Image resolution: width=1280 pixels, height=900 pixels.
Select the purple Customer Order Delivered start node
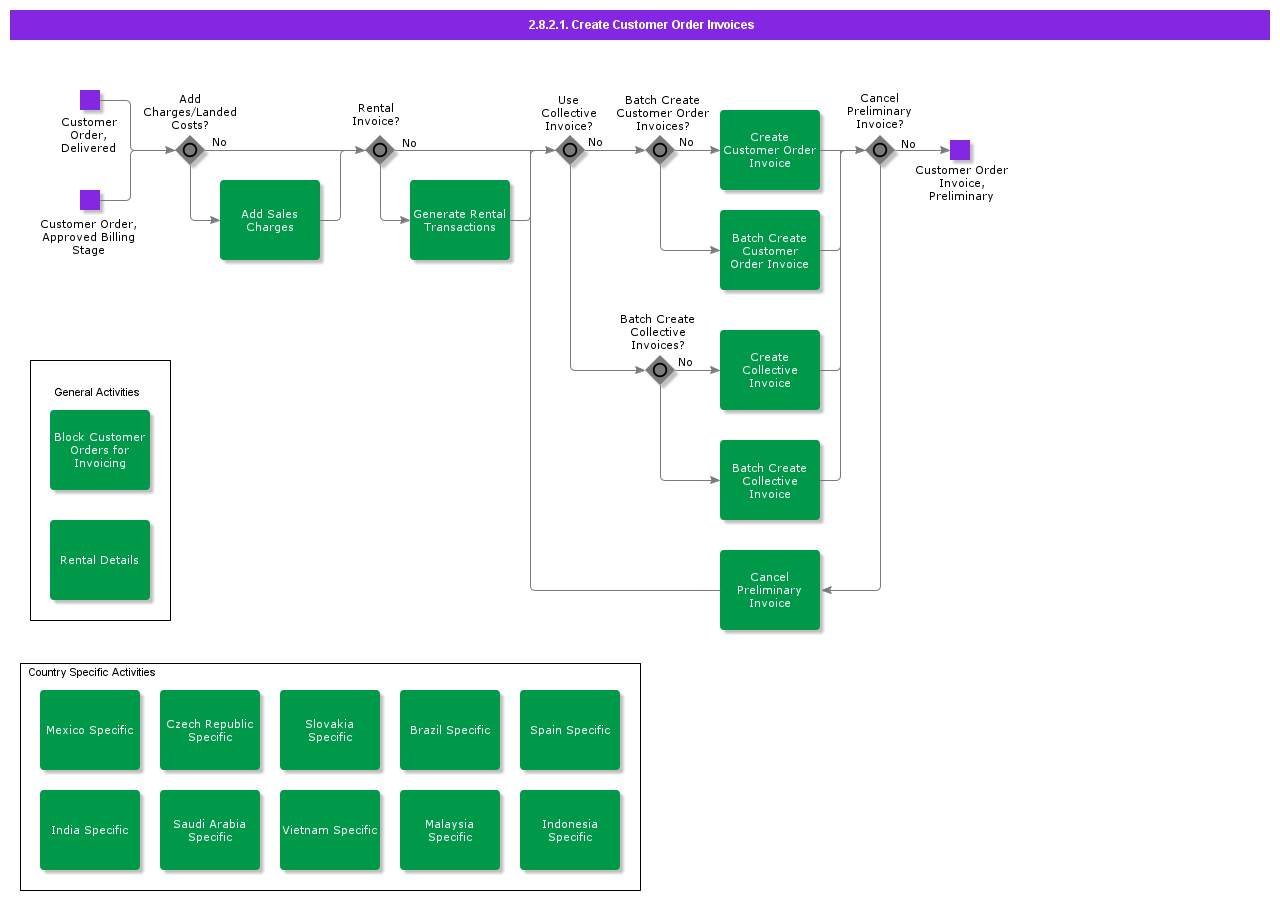pyautogui.click(x=89, y=100)
